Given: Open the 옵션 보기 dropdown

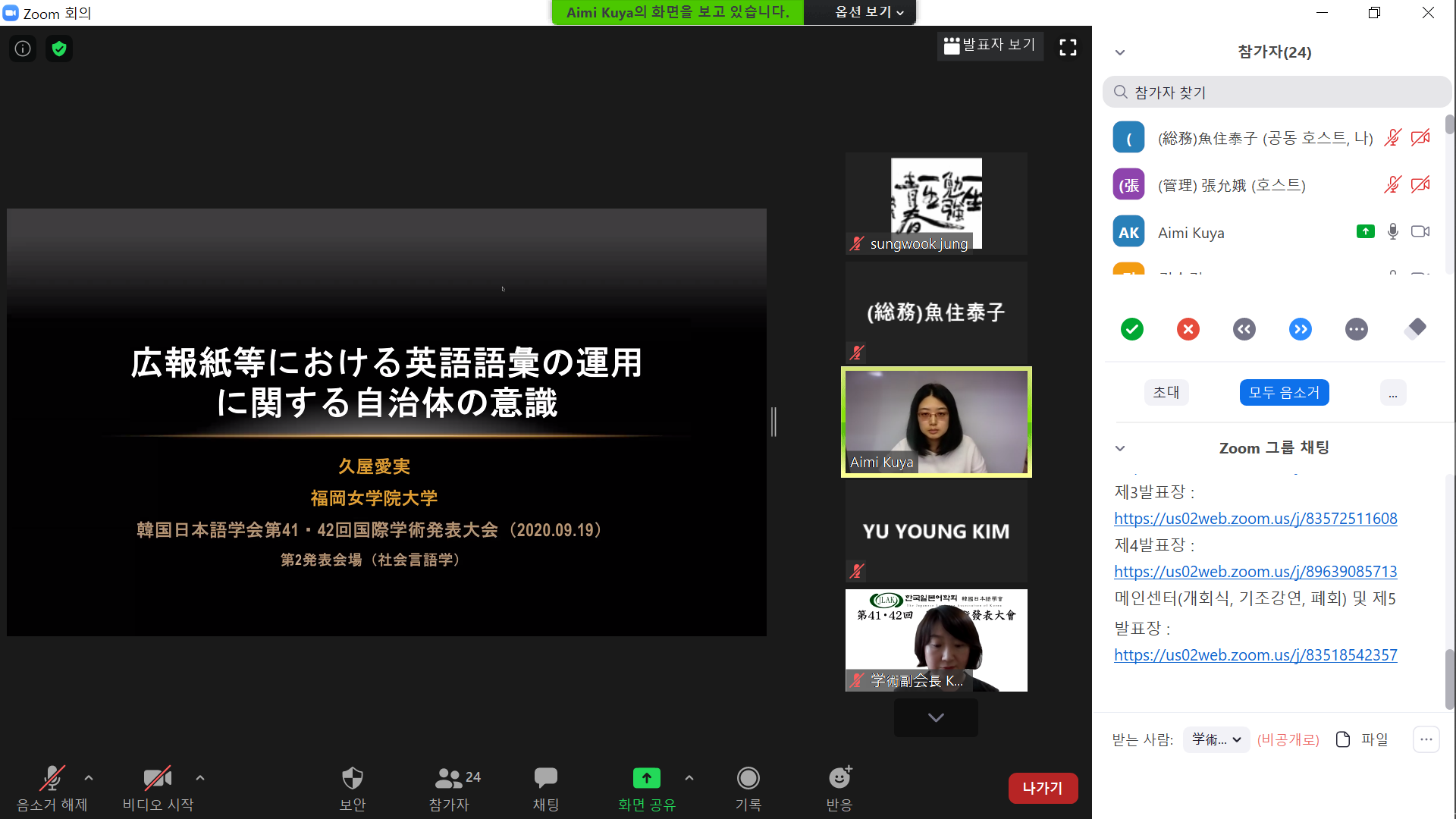Looking at the screenshot, I should [x=869, y=12].
